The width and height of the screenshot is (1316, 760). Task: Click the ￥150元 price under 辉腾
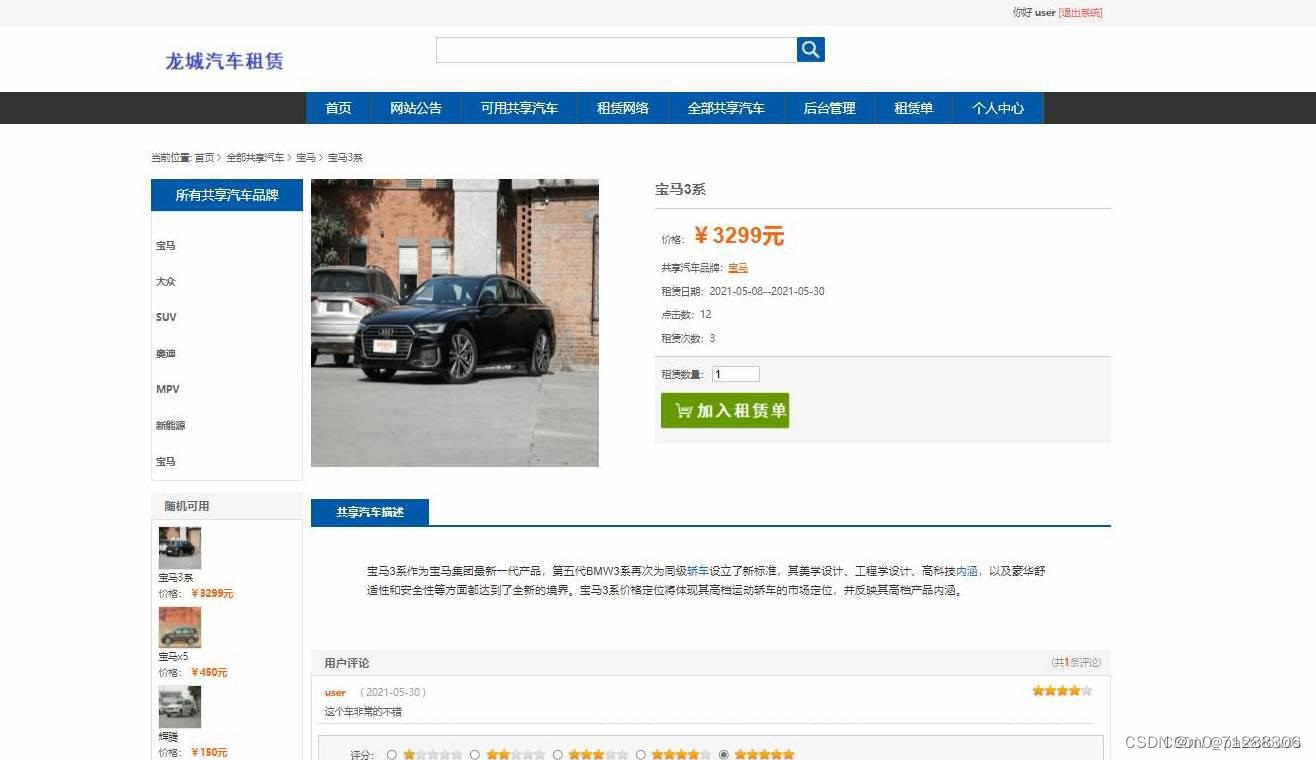[x=209, y=752]
